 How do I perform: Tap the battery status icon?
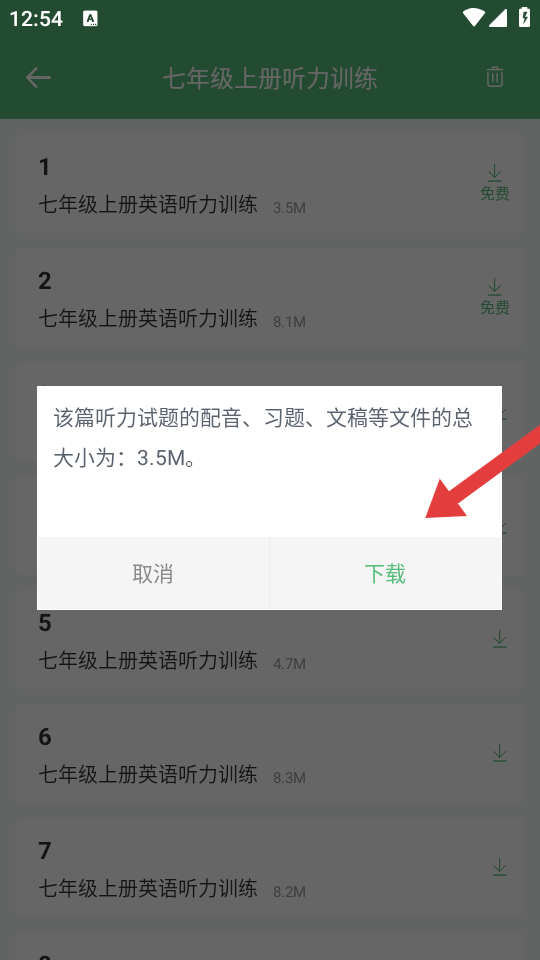(x=524, y=18)
